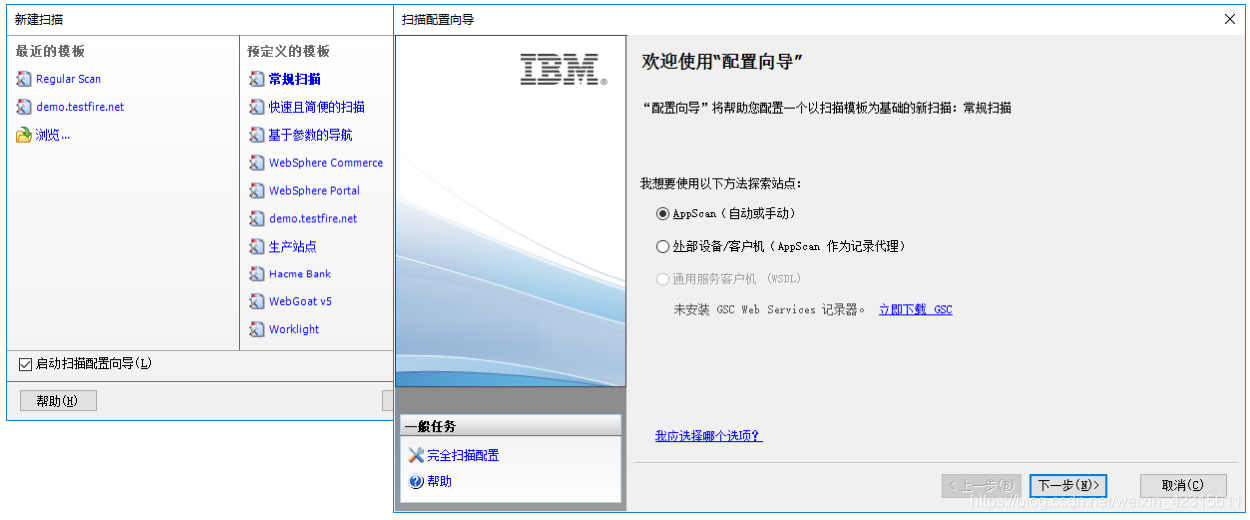Toggle the 启动扫描配置向导 checkbox
The width and height of the screenshot is (1250, 520).
26,364
